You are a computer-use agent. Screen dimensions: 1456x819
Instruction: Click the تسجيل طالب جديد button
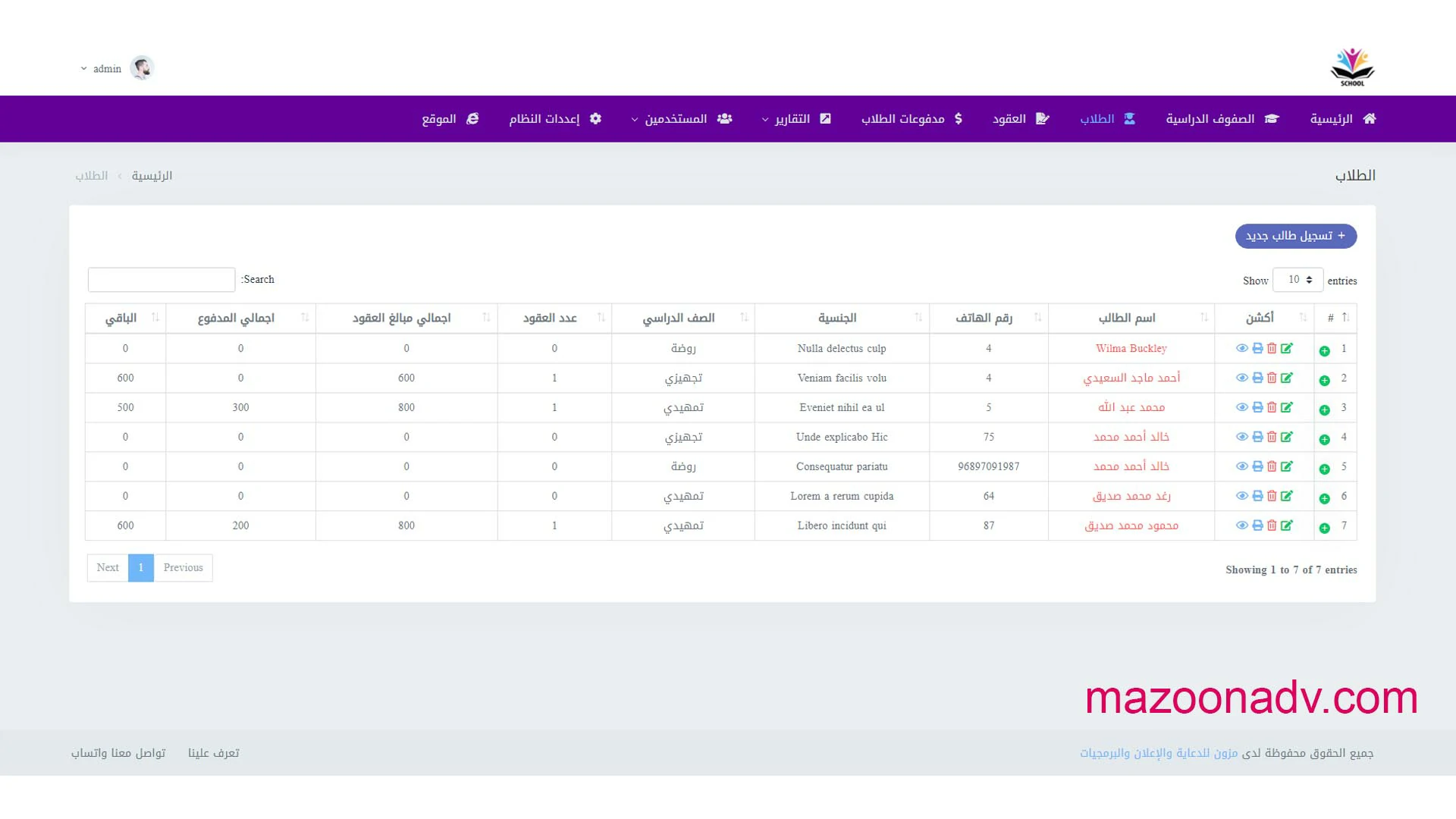pos(1295,236)
